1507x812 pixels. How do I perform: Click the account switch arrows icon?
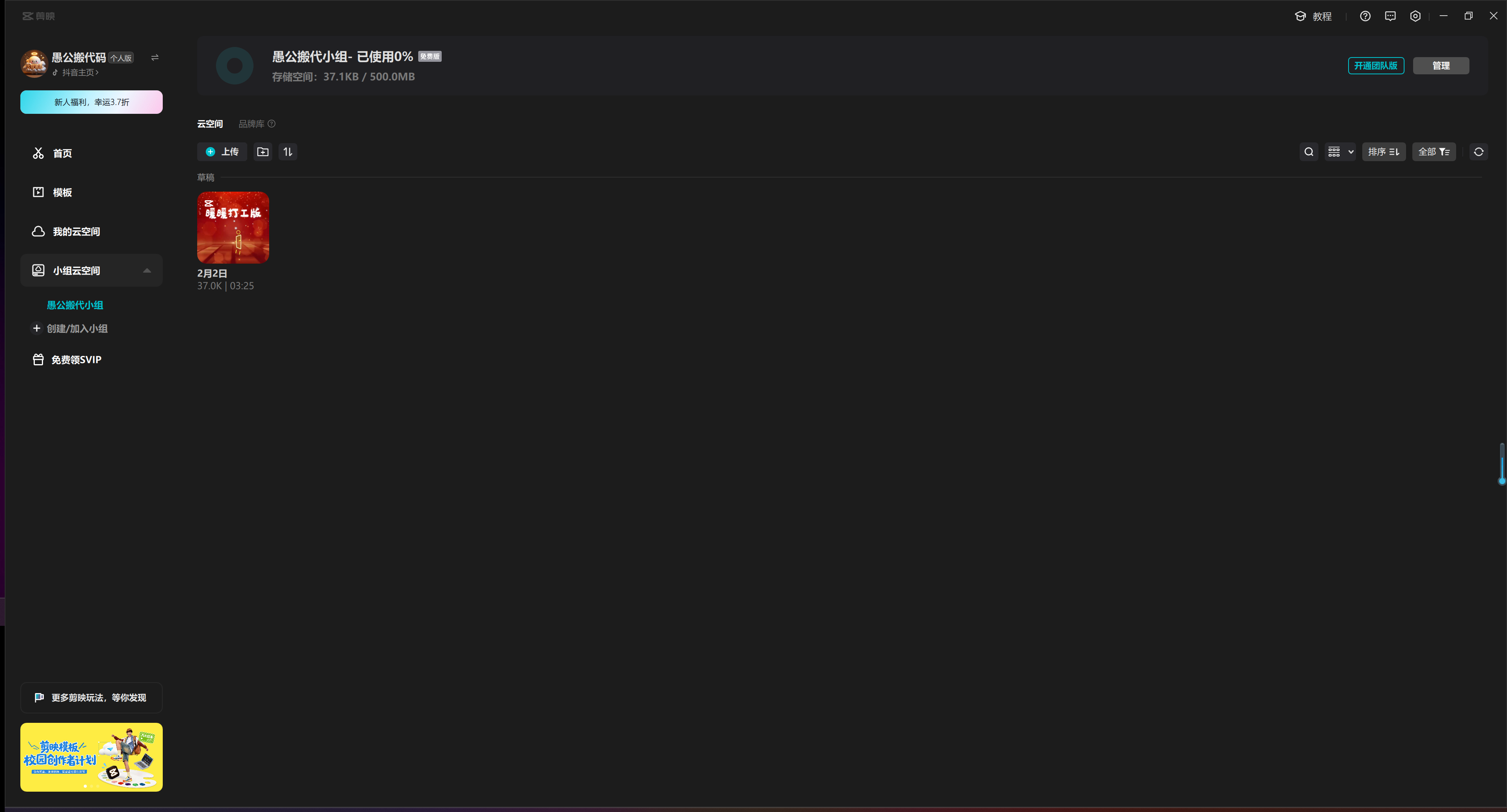(x=155, y=58)
